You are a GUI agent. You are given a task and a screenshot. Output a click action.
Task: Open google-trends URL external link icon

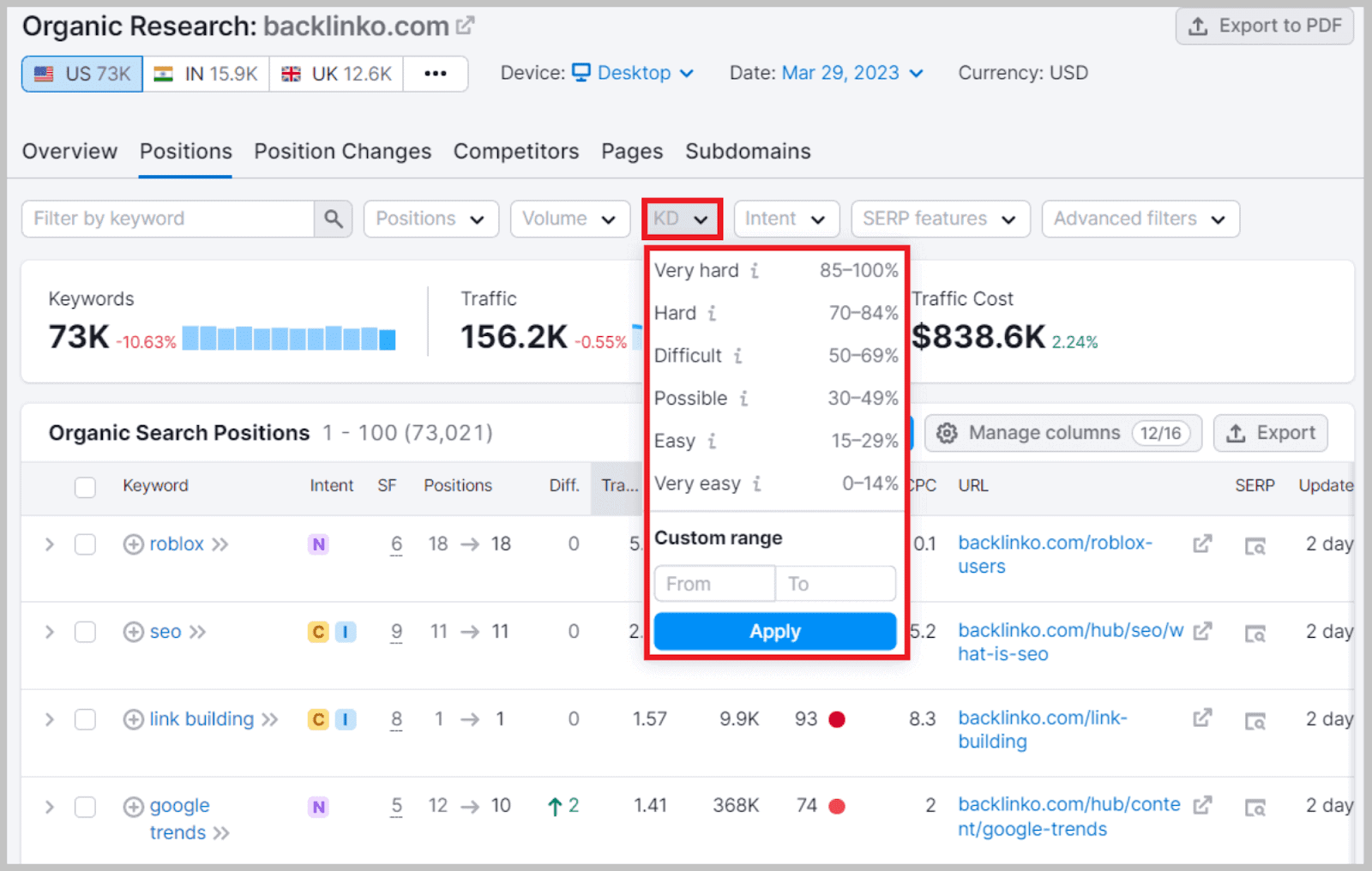click(x=1202, y=805)
